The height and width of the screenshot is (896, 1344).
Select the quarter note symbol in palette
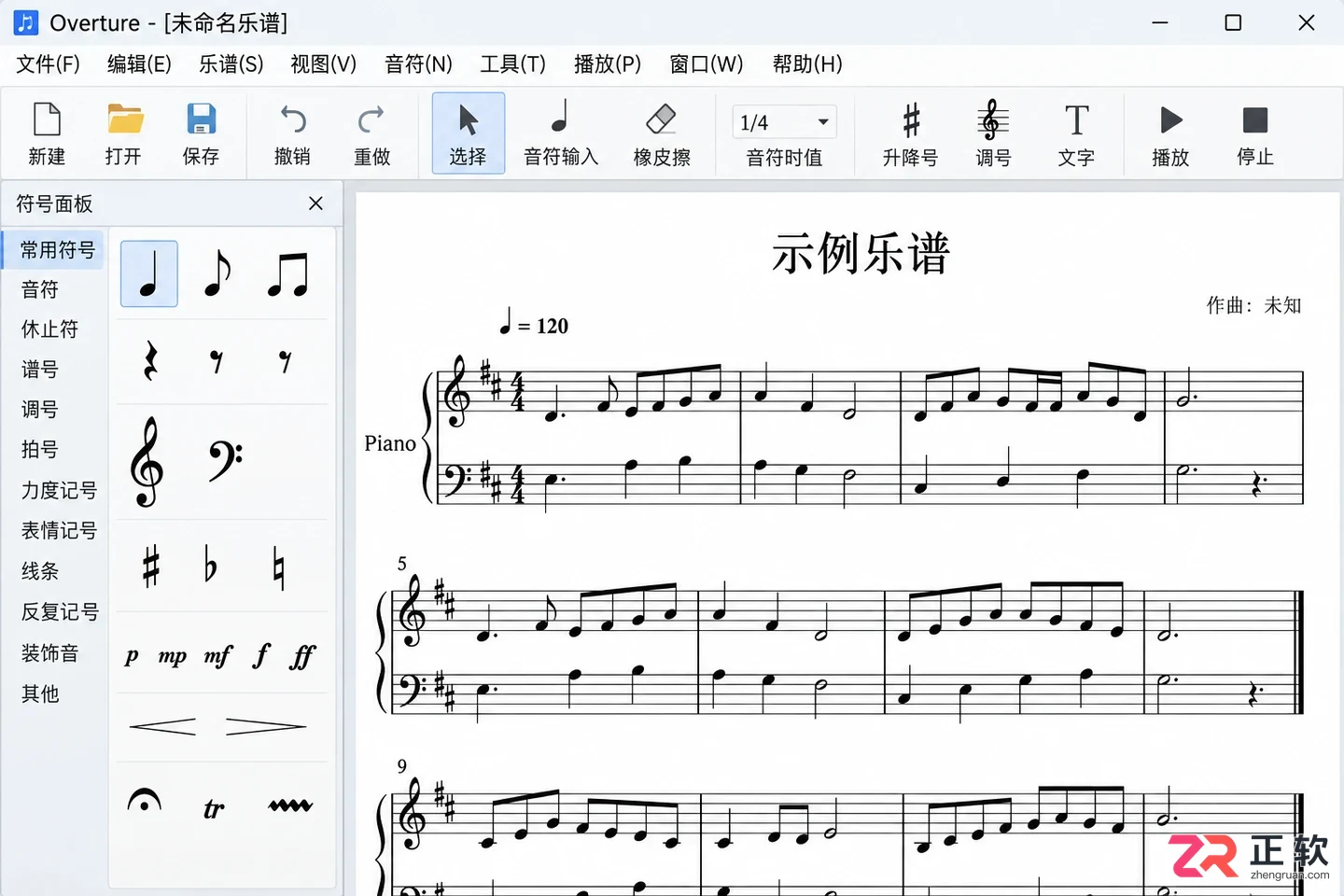coord(149,273)
